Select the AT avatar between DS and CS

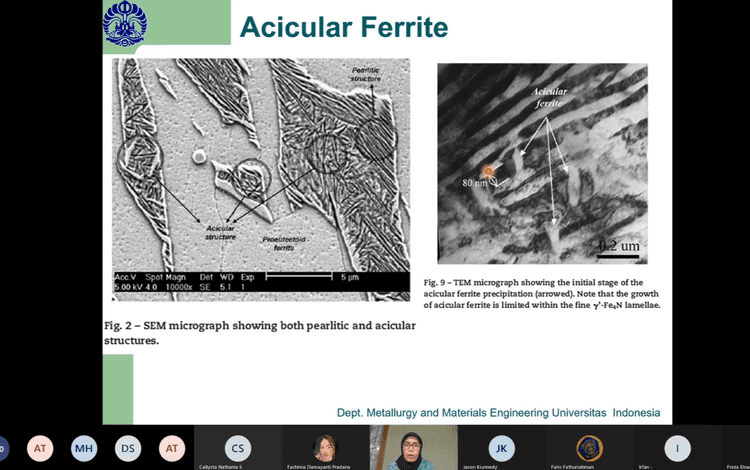[x=172, y=448]
